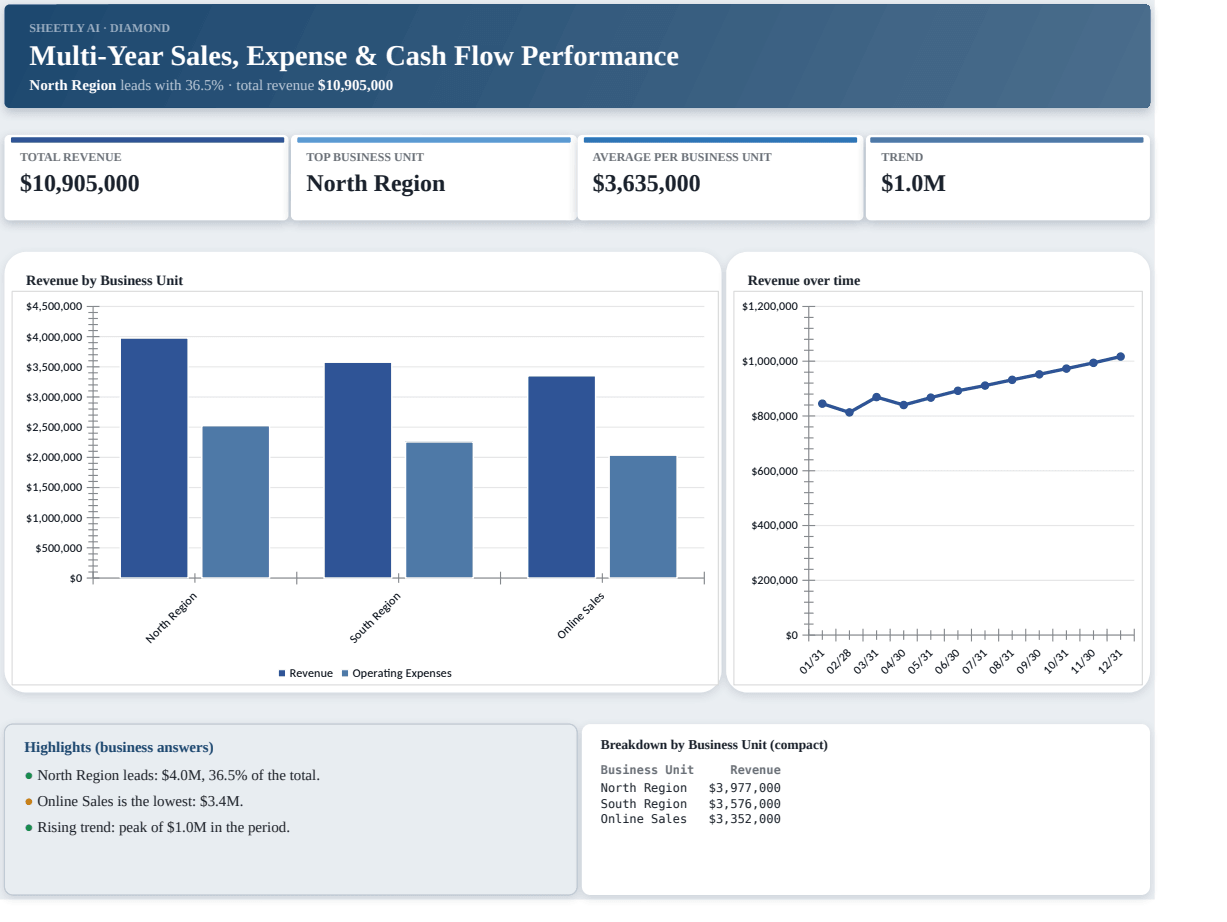This screenshot has width=1227, height=922.
Task: Click the Top Business Unit North Region value
Action: click(x=375, y=184)
